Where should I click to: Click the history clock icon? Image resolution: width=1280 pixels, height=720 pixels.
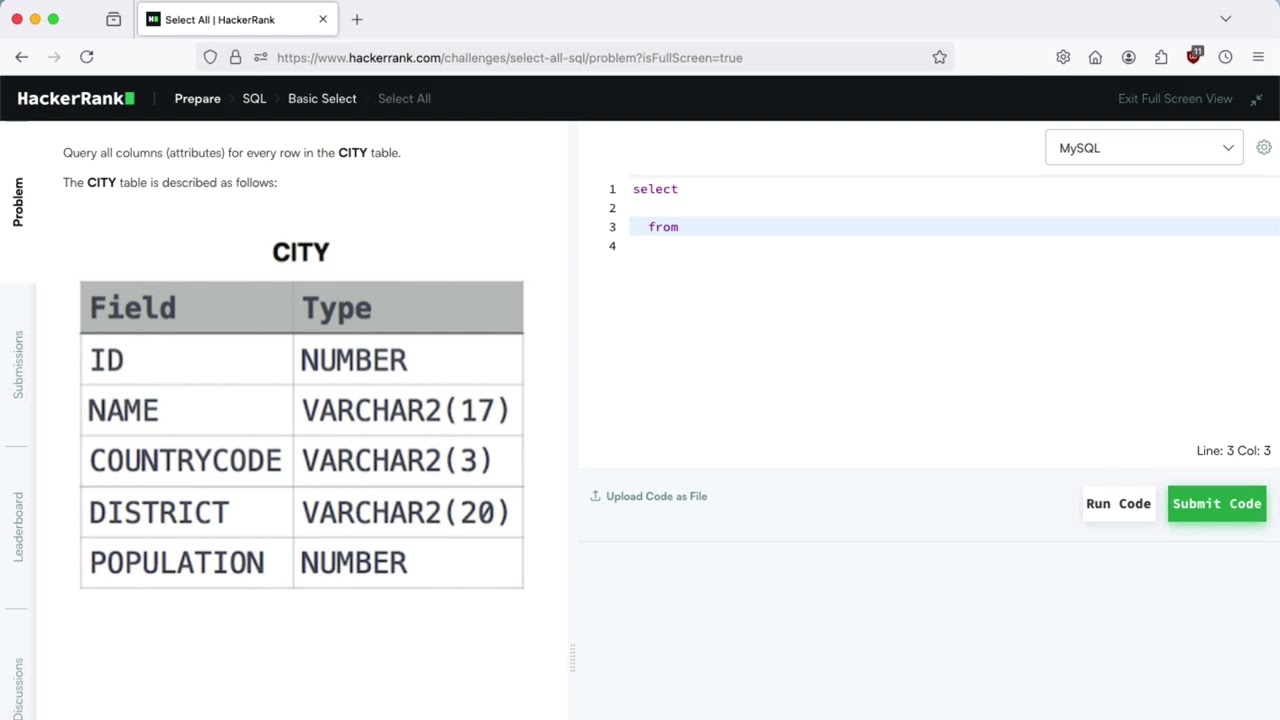tap(1225, 57)
